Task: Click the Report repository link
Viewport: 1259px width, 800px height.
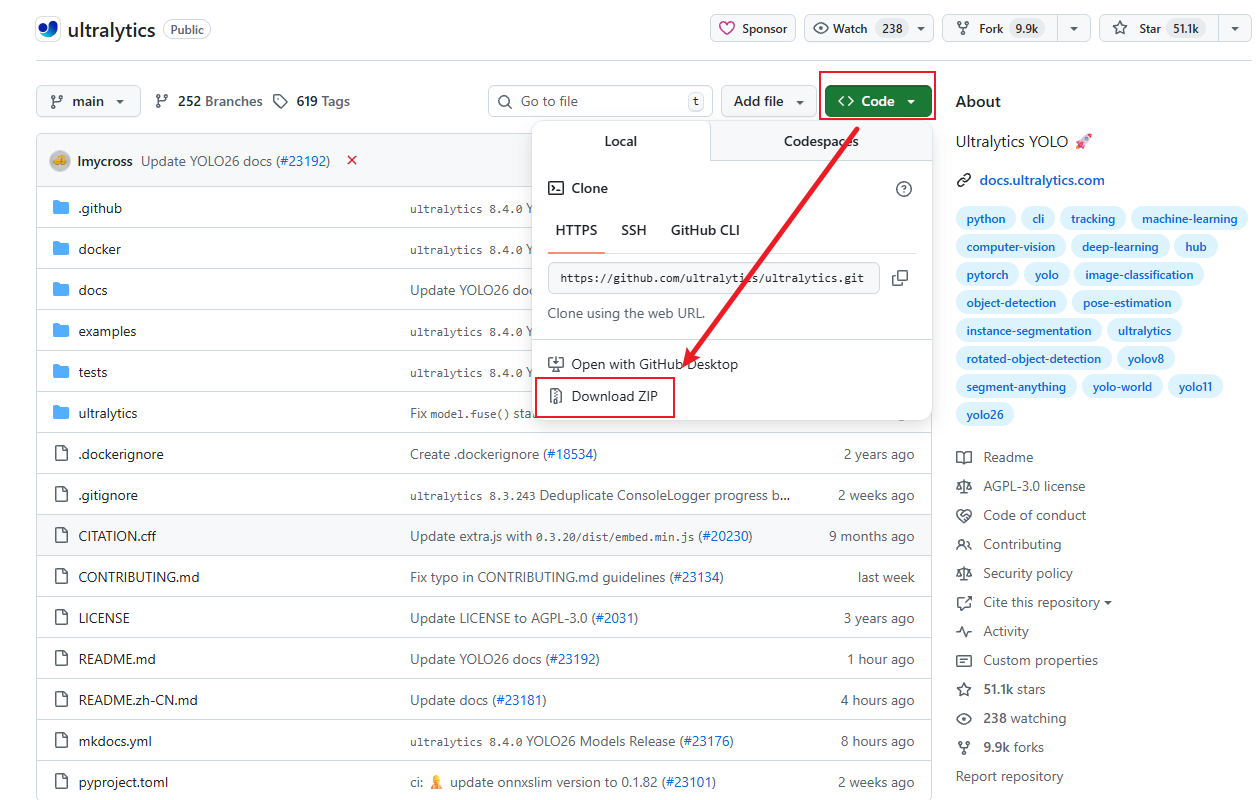Action: (1009, 776)
